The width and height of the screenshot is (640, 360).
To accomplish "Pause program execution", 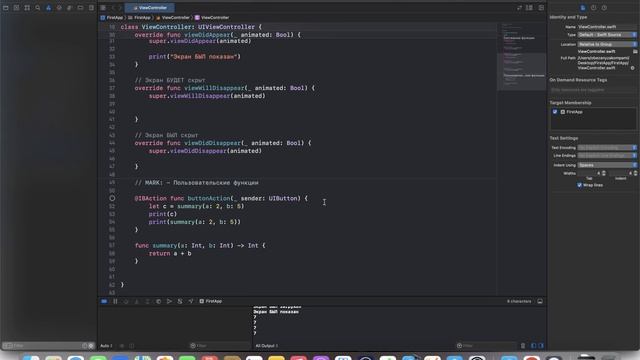I will coord(115,301).
